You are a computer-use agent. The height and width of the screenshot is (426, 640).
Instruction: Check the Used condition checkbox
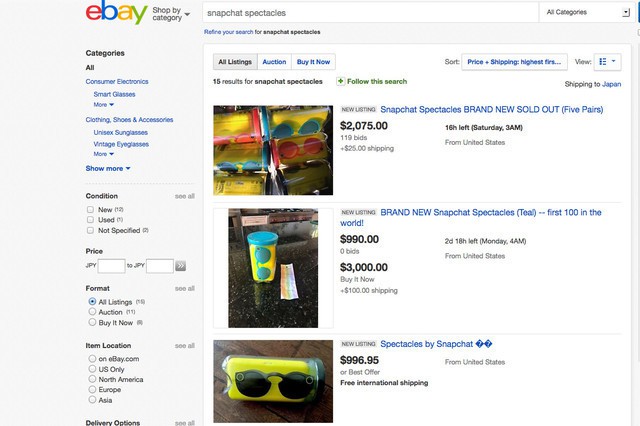91,219
